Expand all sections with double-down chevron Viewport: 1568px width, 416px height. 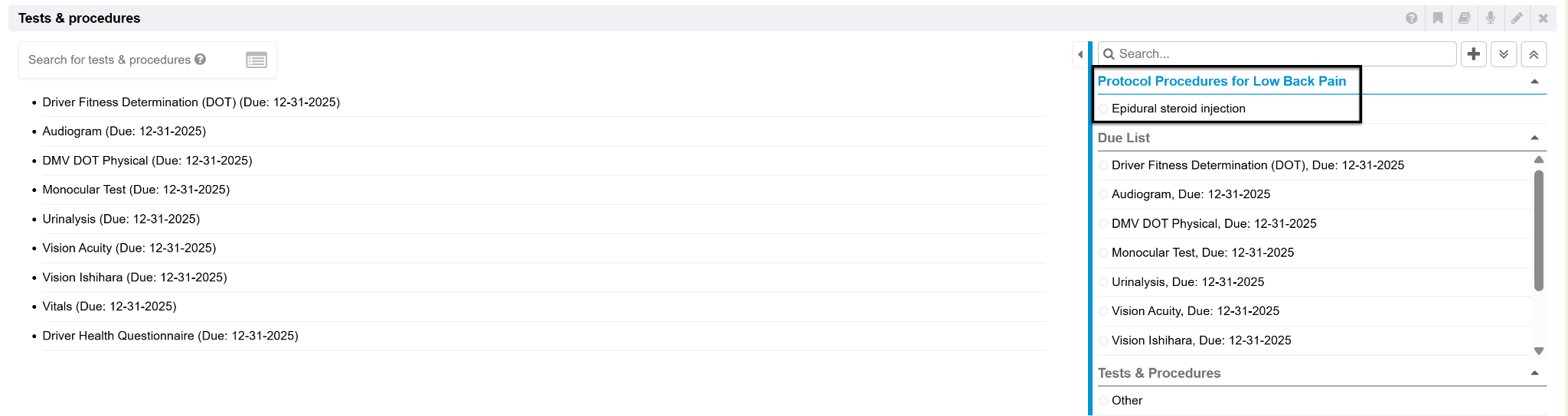[x=1504, y=54]
